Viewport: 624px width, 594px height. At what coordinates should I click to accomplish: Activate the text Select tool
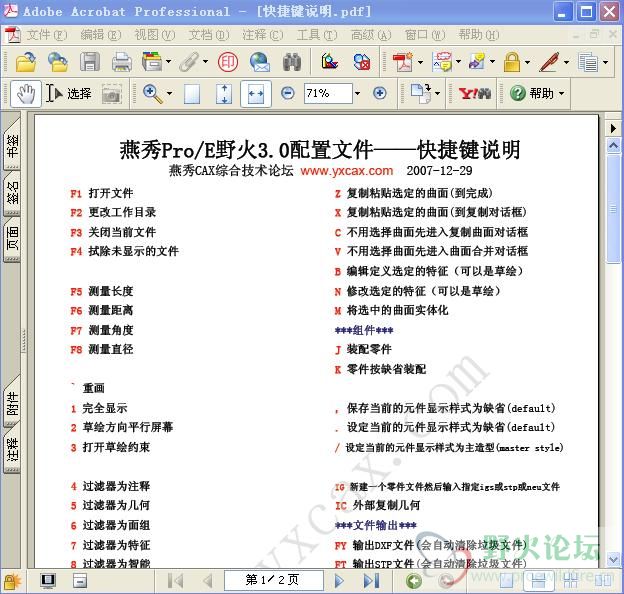(68, 93)
